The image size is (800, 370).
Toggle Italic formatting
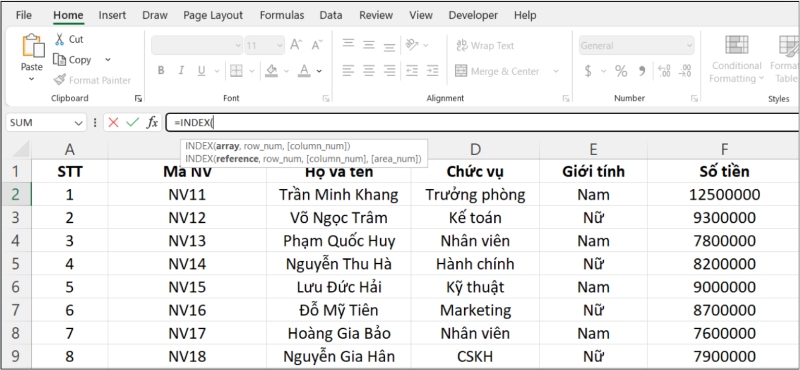point(181,71)
